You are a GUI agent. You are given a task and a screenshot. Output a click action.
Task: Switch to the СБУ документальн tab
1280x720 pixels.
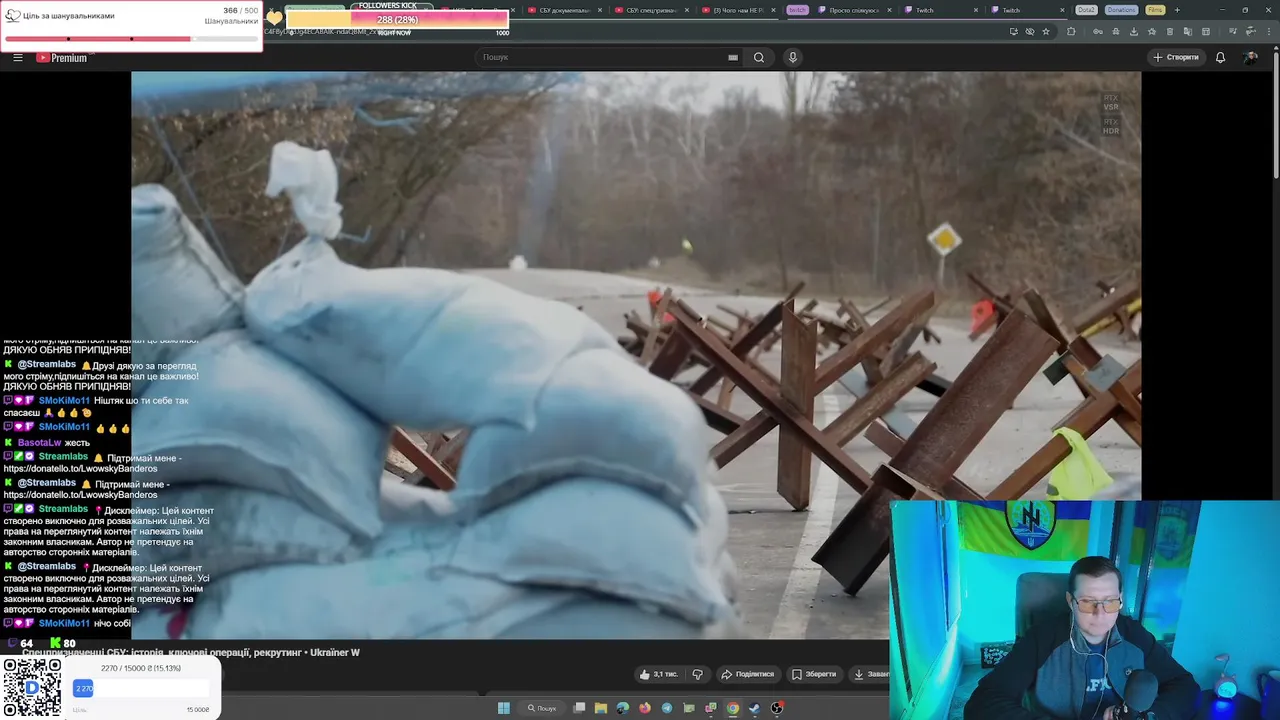(x=565, y=10)
